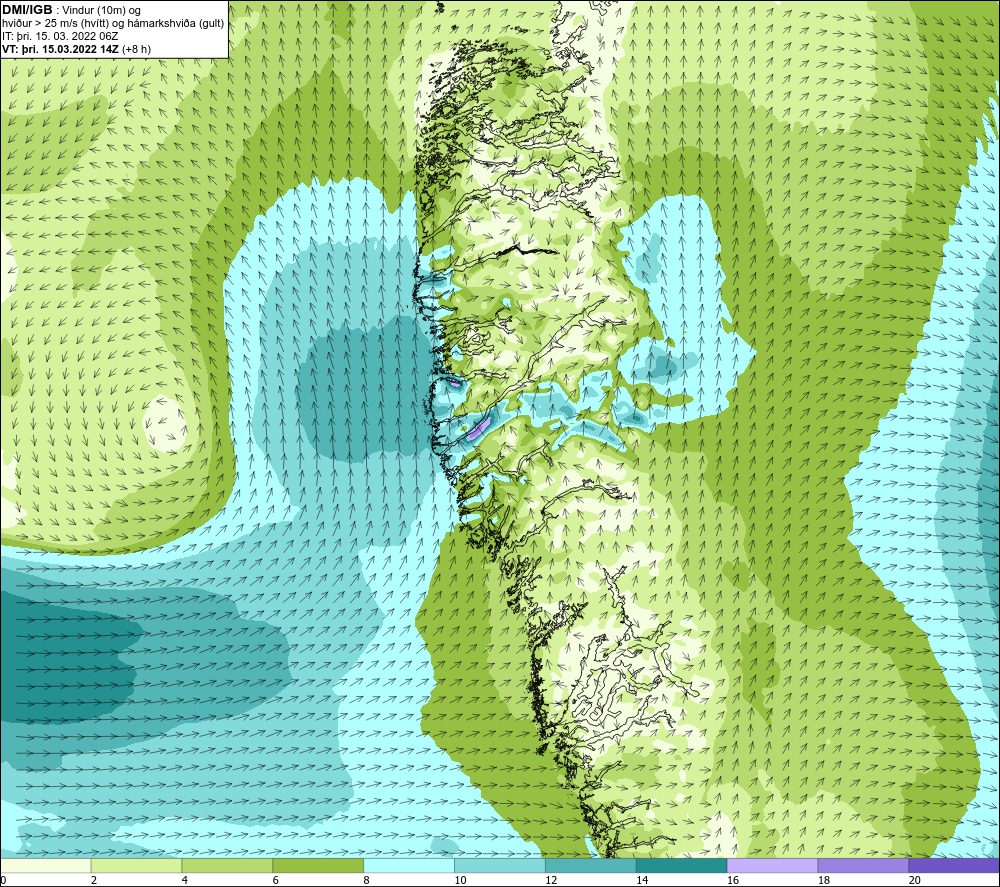The height and width of the screenshot is (887, 1000).
Task: Click the "VT: þri. 15.03.2022 14Z (+8 h)" line
Action: click(x=77, y=49)
